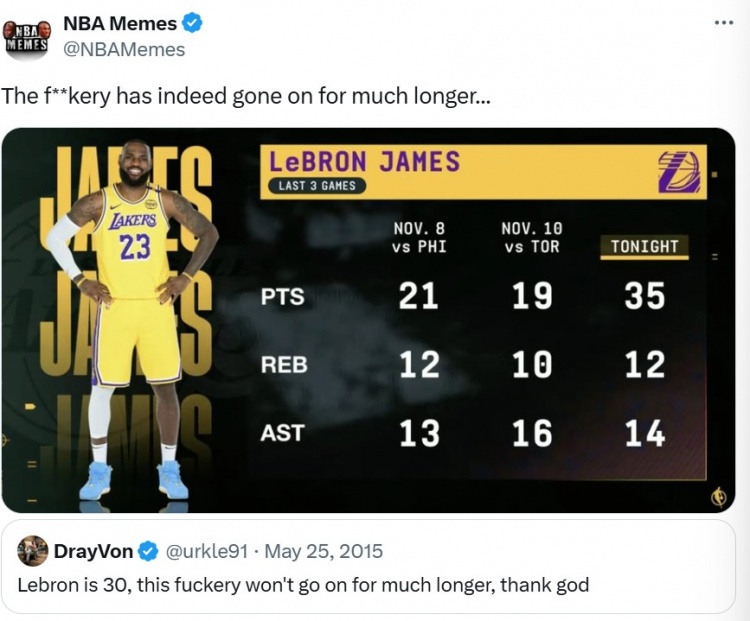Select the TONIGHT column header
Viewport: 750px width, 621px height.
tap(645, 246)
